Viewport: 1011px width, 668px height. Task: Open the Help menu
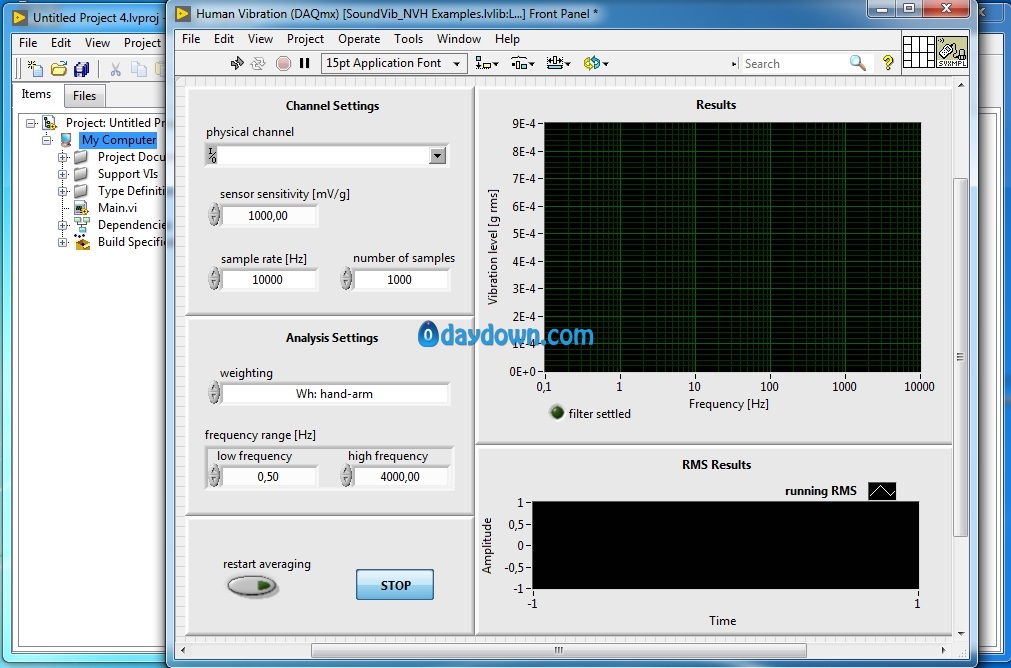[x=507, y=39]
